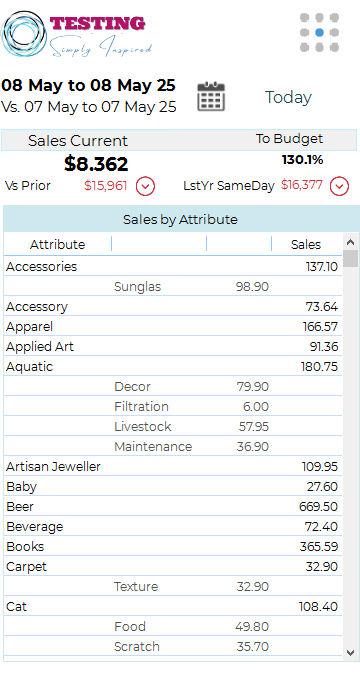Screen dimensions: 360x675
Task: Select the Cat attribute row
Action: click(173, 607)
